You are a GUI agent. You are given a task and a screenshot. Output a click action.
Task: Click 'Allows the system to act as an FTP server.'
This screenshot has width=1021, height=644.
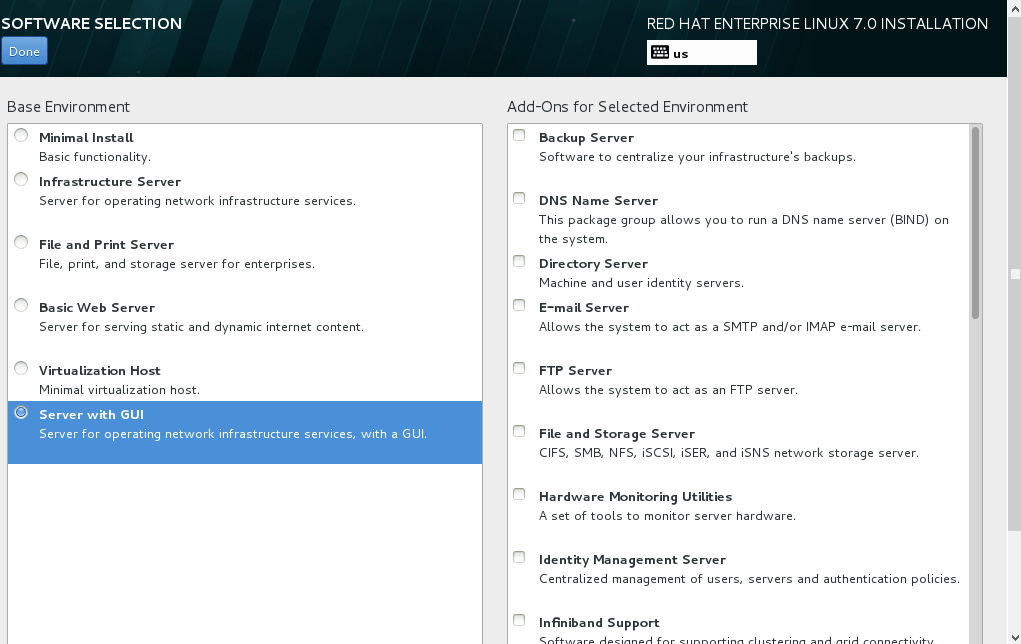tap(668, 390)
